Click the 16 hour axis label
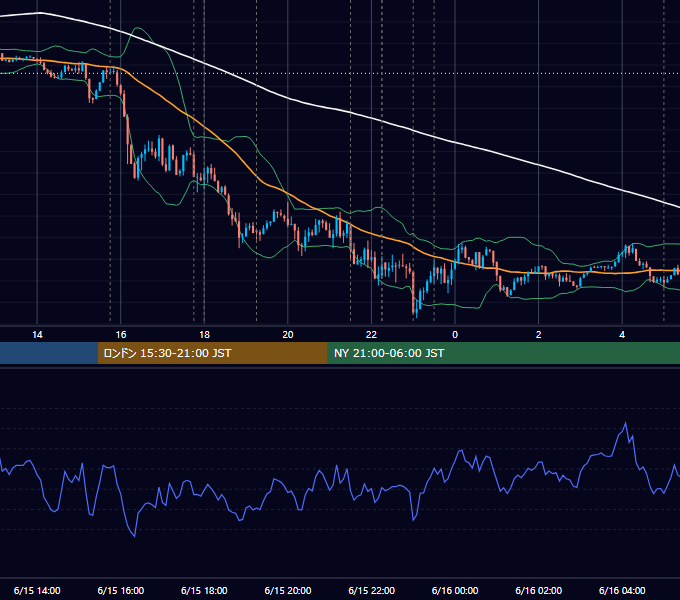This screenshot has height=600, width=680. [121, 335]
